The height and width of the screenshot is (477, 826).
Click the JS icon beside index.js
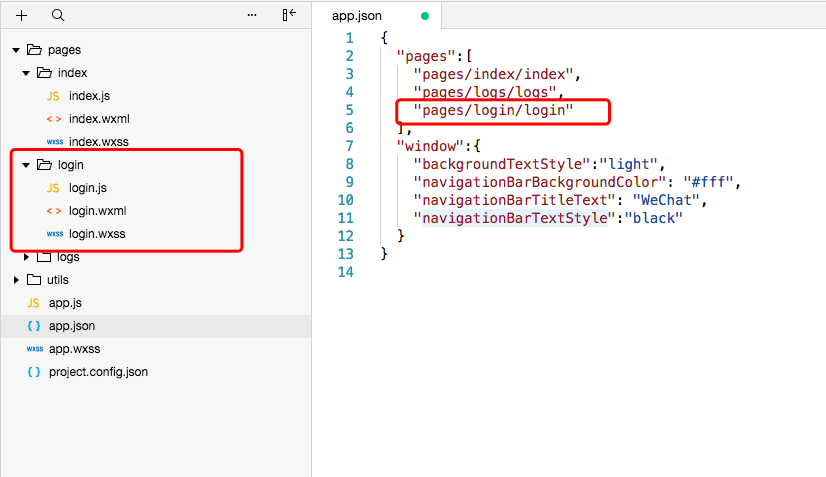point(53,96)
